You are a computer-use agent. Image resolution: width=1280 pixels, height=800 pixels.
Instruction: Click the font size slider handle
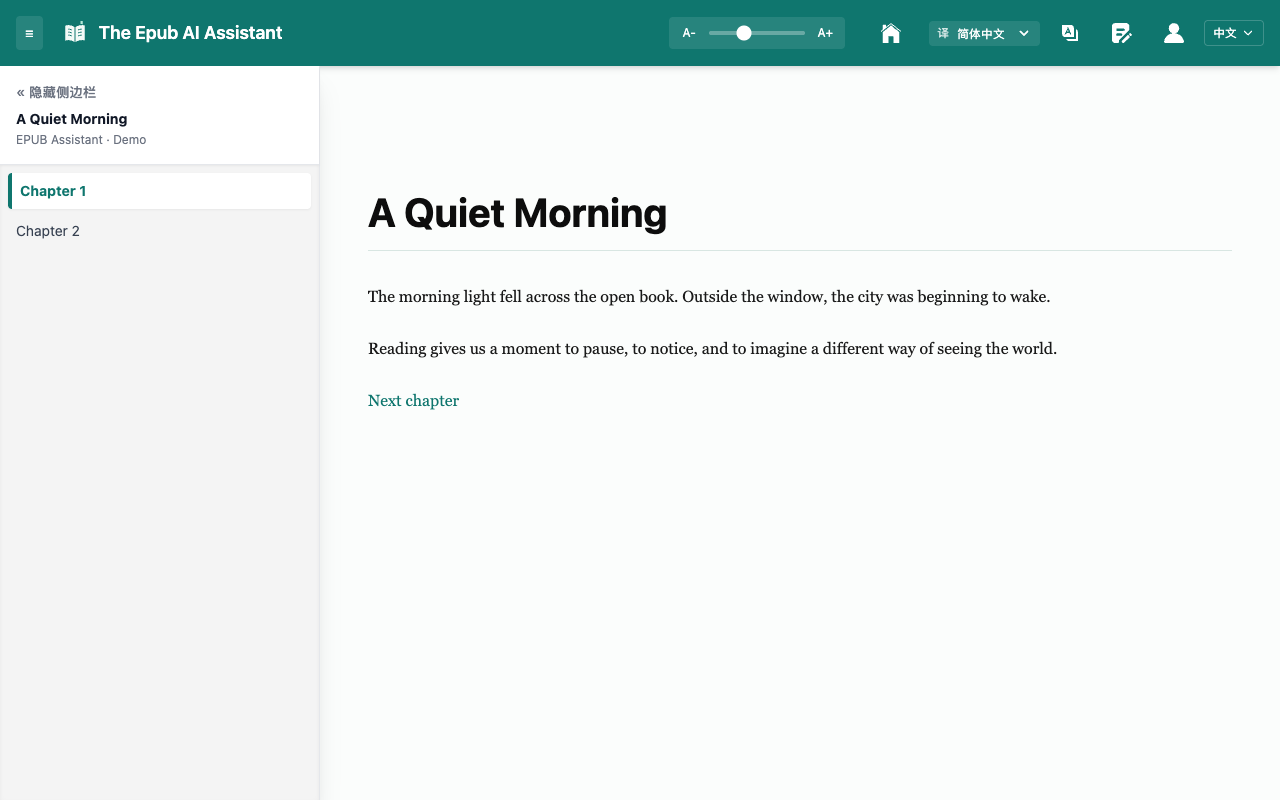click(744, 33)
